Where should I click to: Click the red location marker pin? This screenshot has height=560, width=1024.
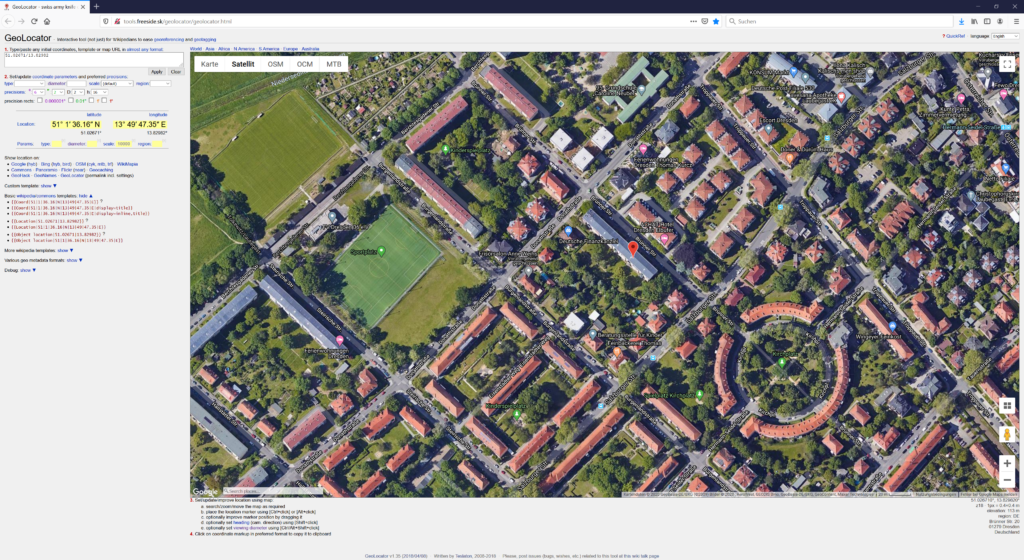(632, 248)
